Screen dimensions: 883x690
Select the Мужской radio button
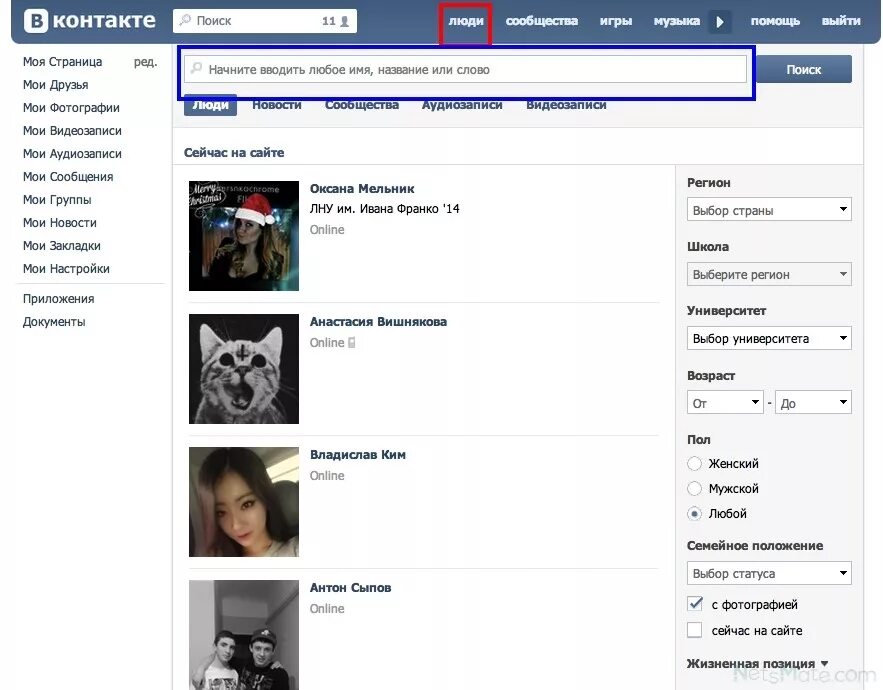[694, 488]
